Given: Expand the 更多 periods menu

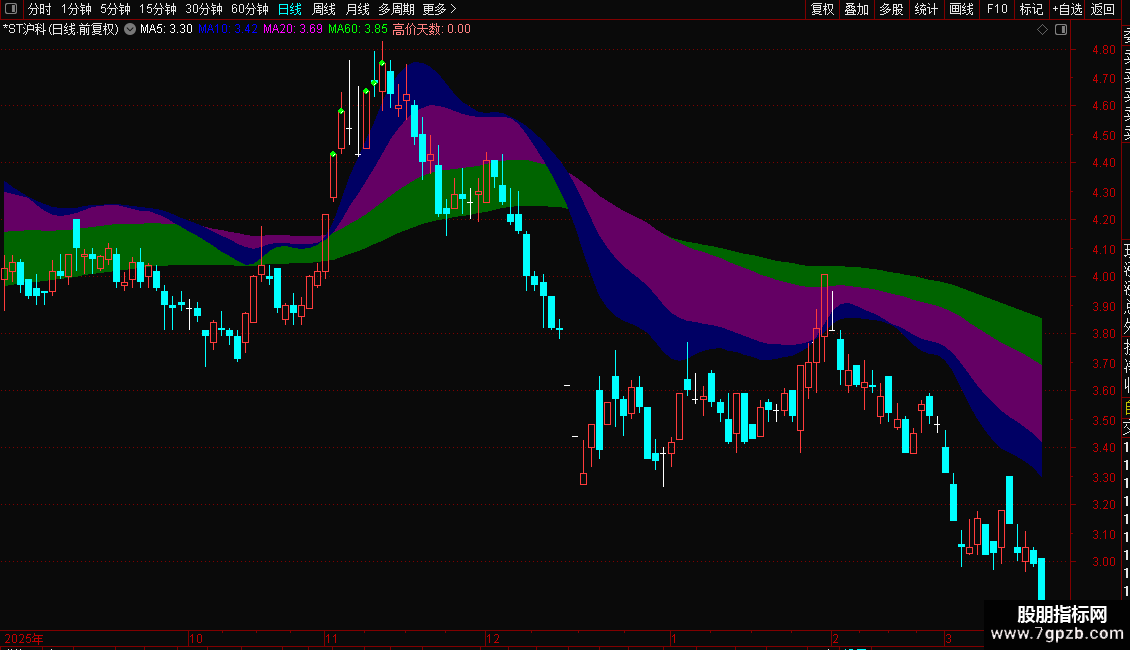Looking at the screenshot, I should pos(440,9).
